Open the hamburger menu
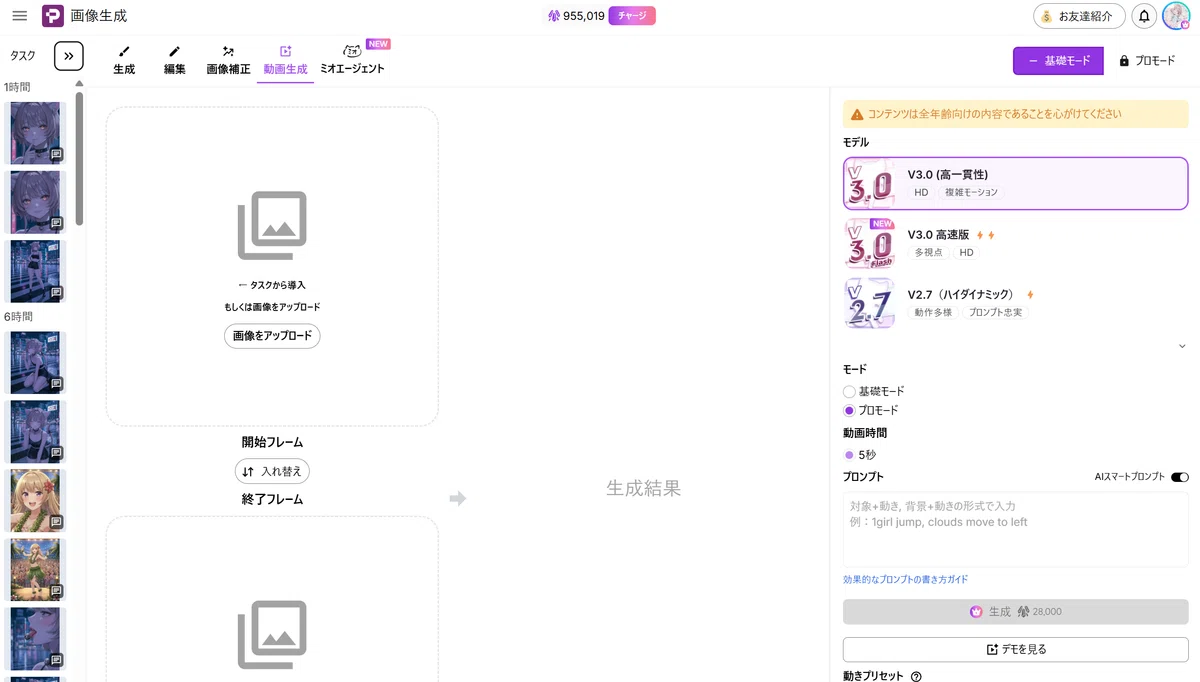 19,16
